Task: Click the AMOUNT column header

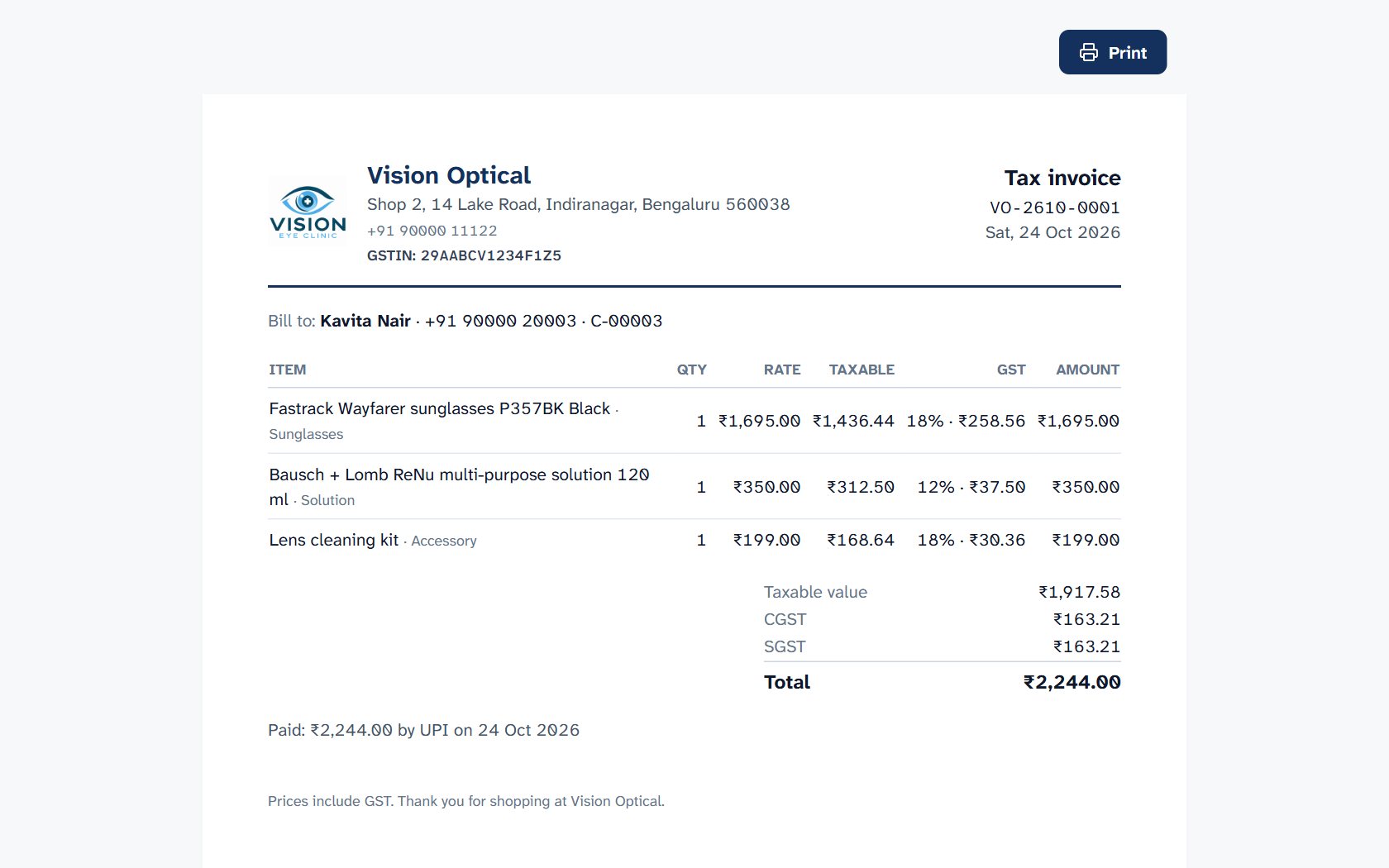Action: pos(1087,370)
